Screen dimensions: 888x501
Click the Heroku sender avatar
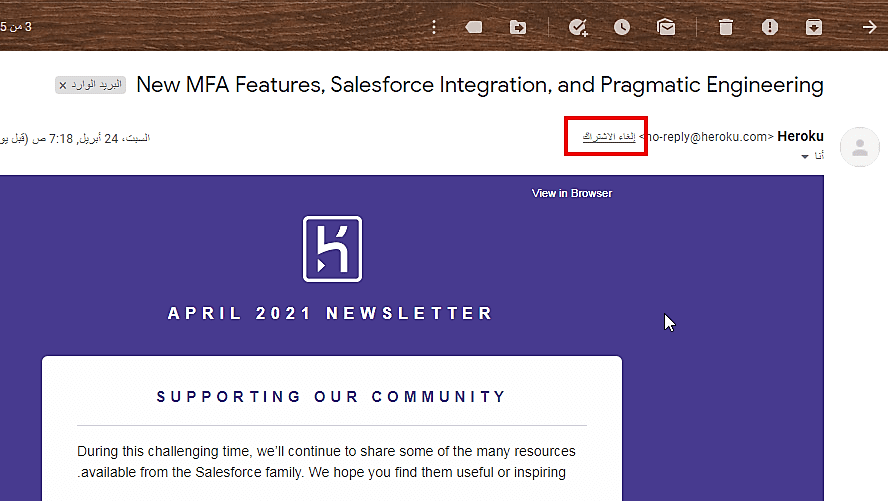point(859,147)
